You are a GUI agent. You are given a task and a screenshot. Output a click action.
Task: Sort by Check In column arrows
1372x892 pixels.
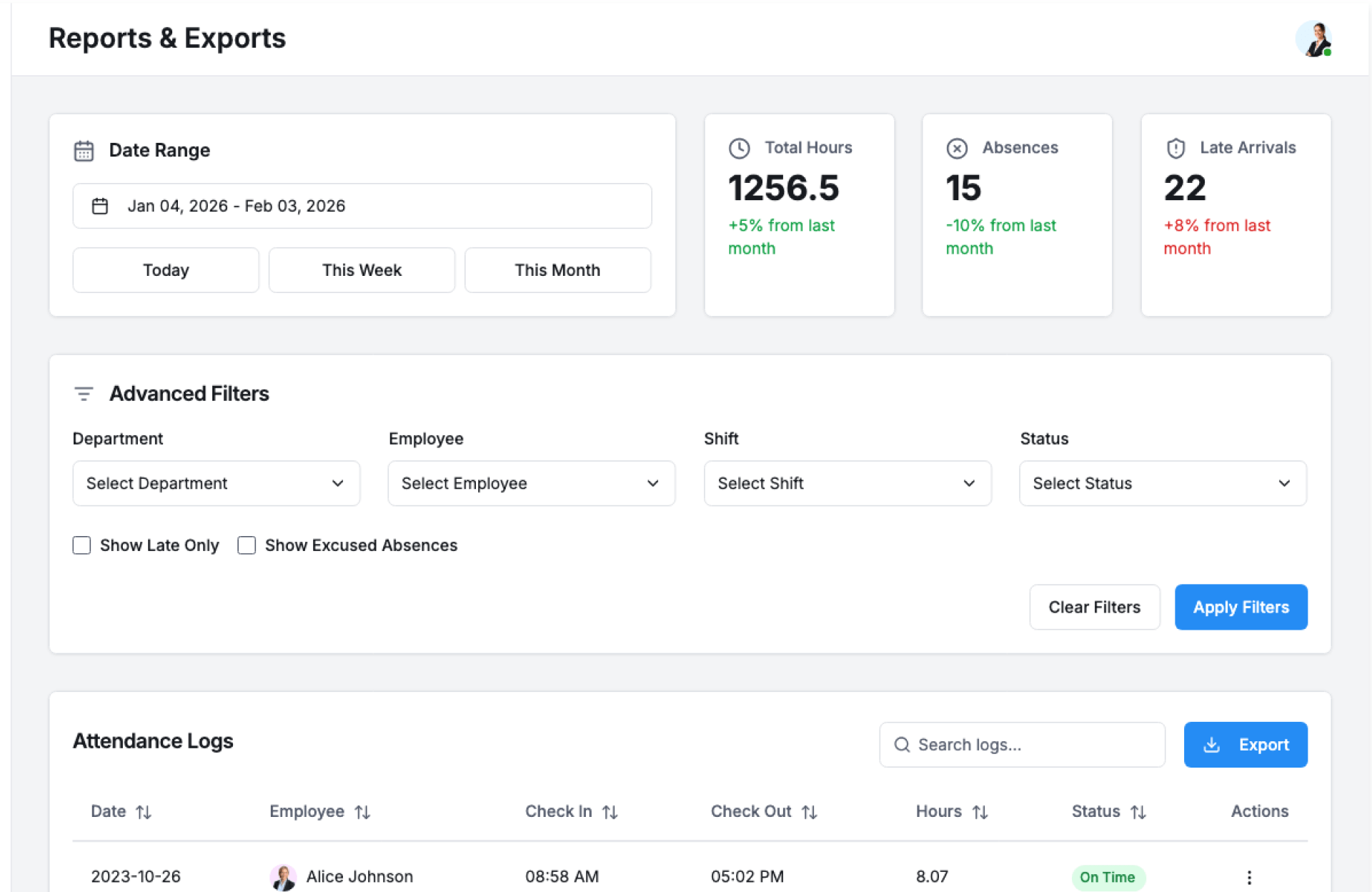[x=610, y=812]
